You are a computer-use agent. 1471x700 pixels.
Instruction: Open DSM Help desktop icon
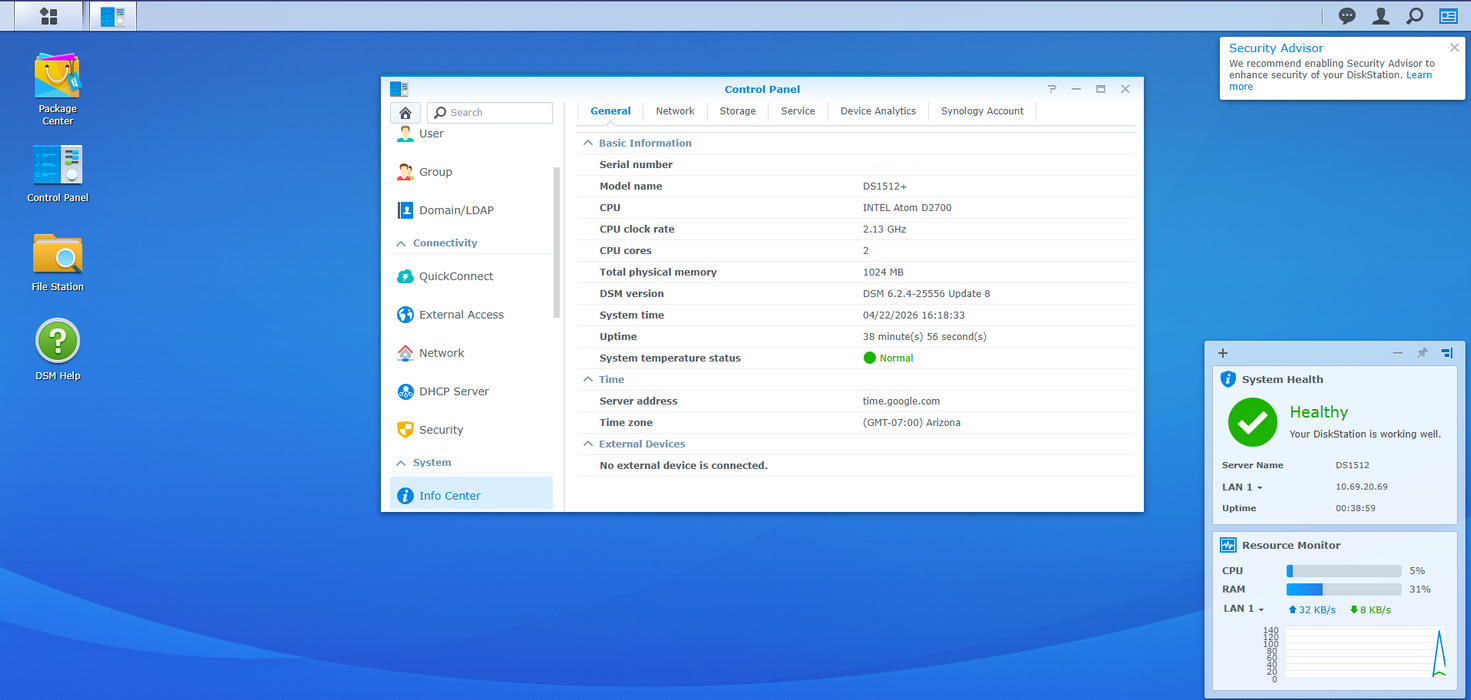click(x=57, y=350)
